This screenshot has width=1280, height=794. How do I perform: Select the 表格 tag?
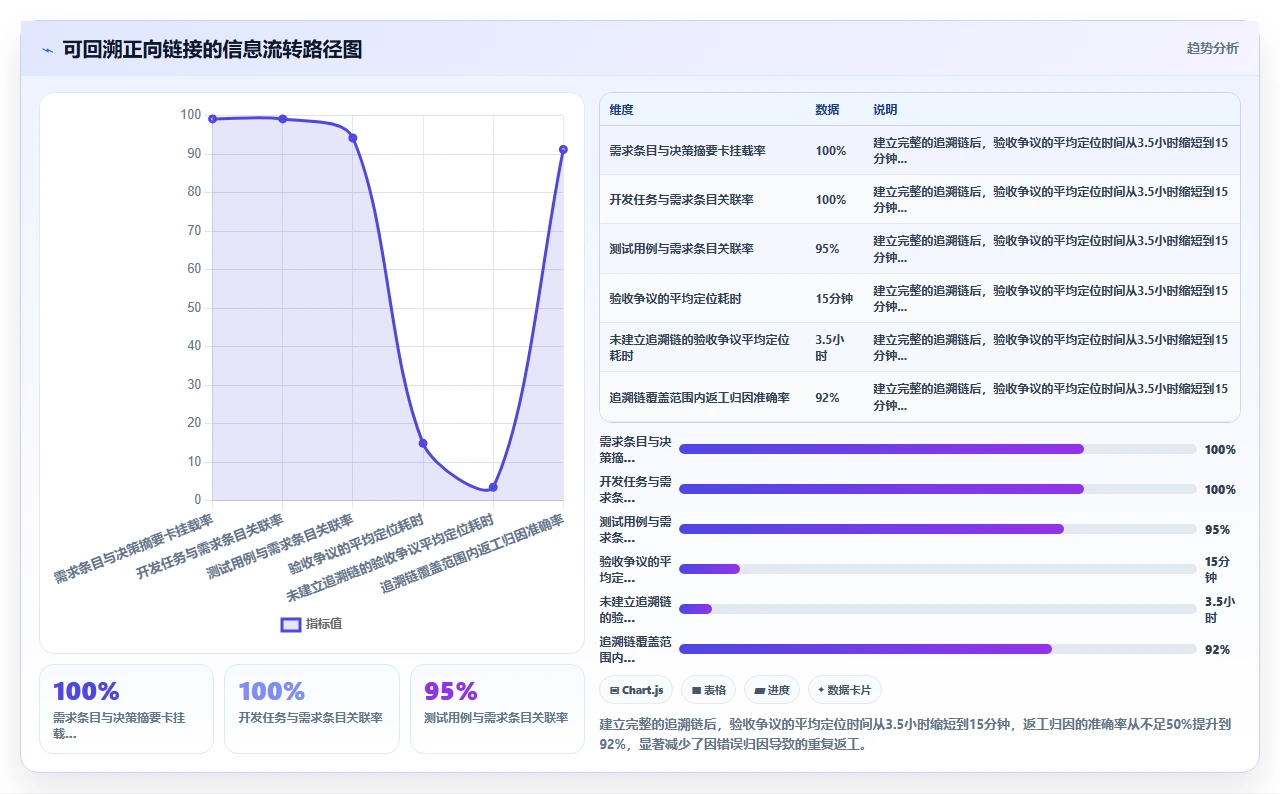[x=708, y=690]
